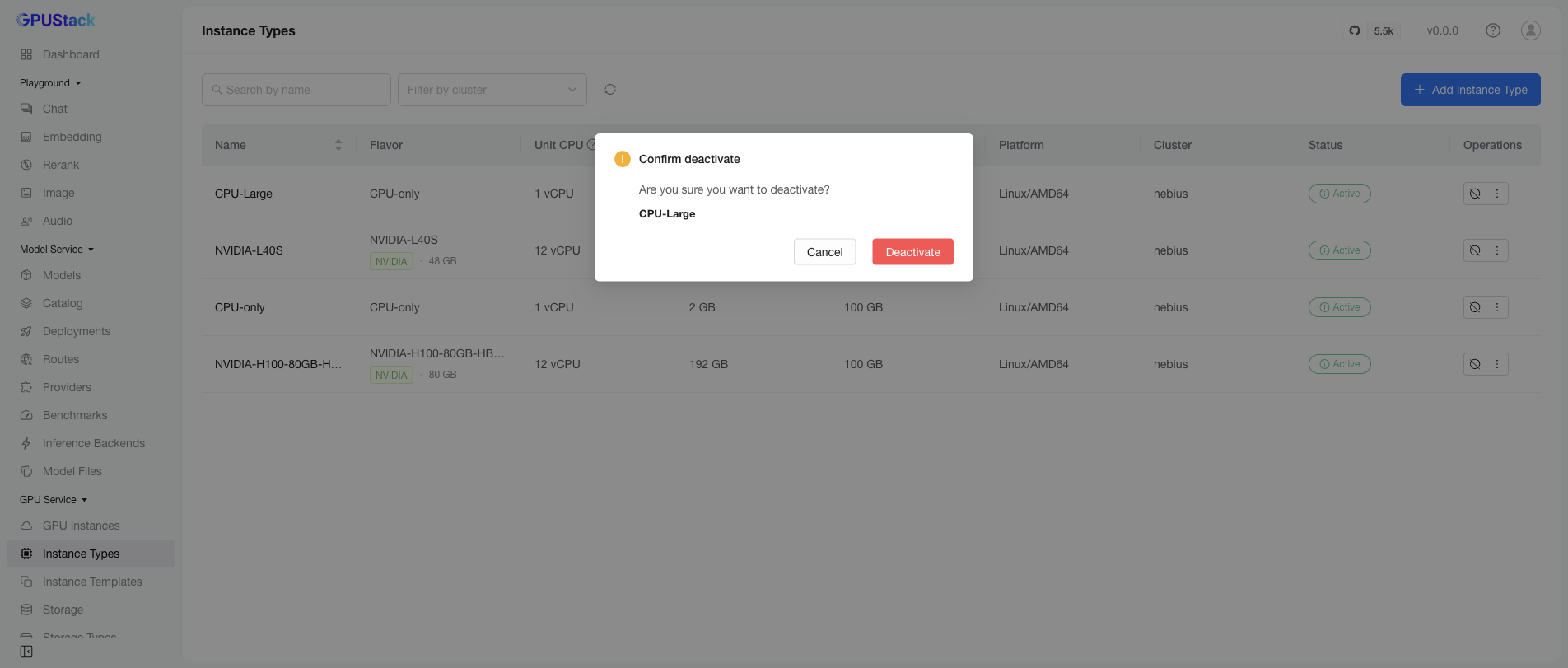The width and height of the screenshot is (1568, 668).
Task: Navigate to Catalog page
Action: coord(91,303)
